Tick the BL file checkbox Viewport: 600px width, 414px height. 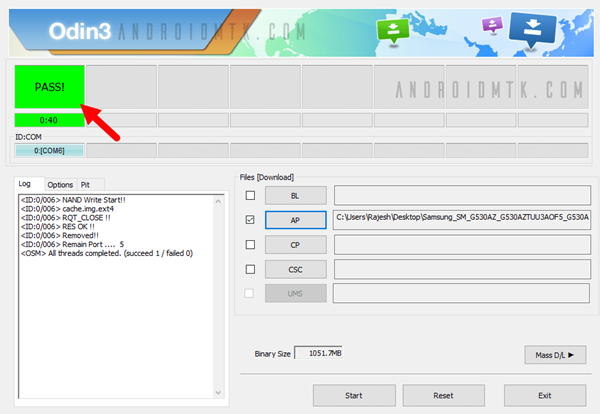[250, 196]
